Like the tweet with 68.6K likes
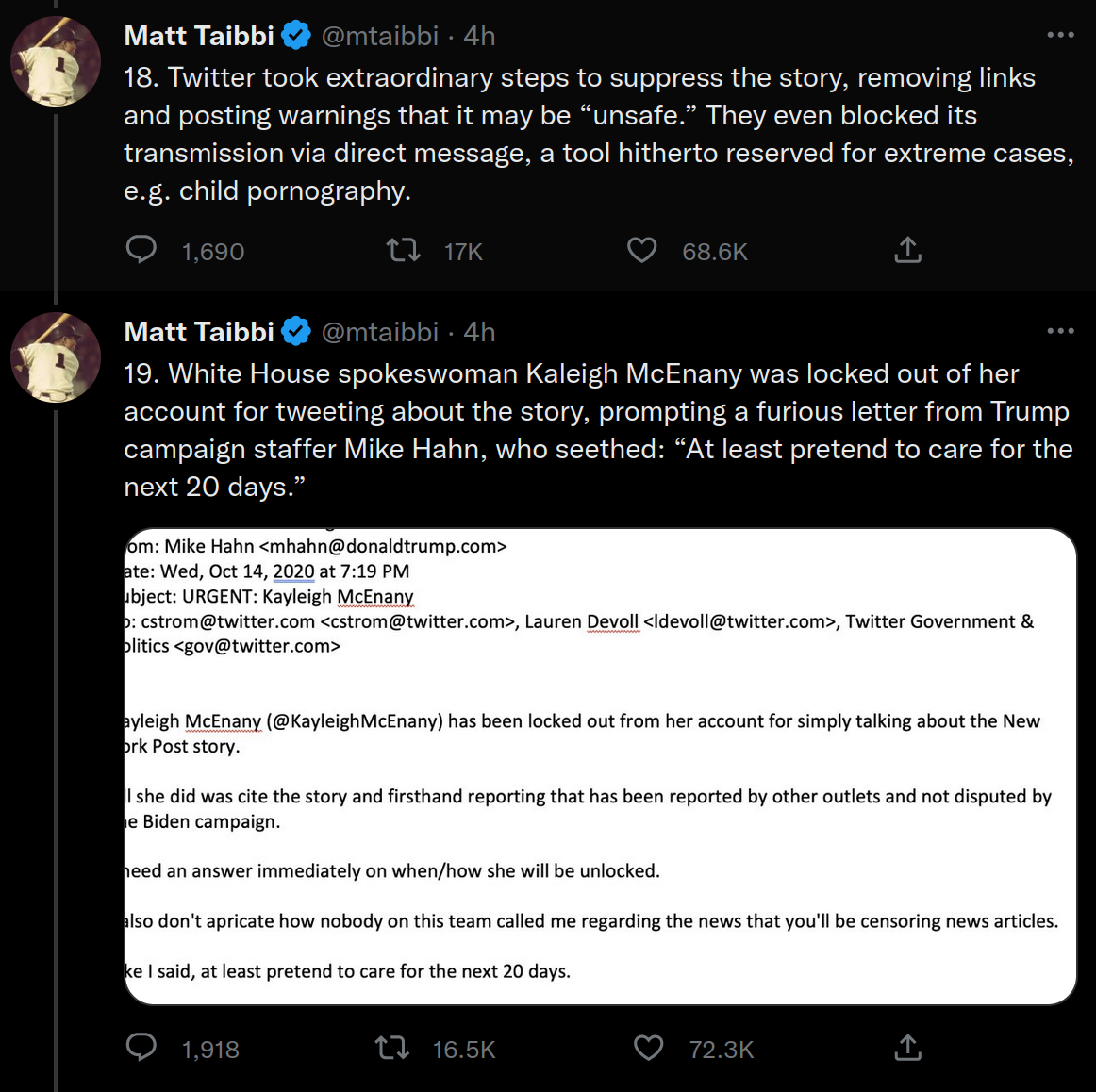Image resolution: width=1096 pixels, height=1092 pixels. [641, 249]
